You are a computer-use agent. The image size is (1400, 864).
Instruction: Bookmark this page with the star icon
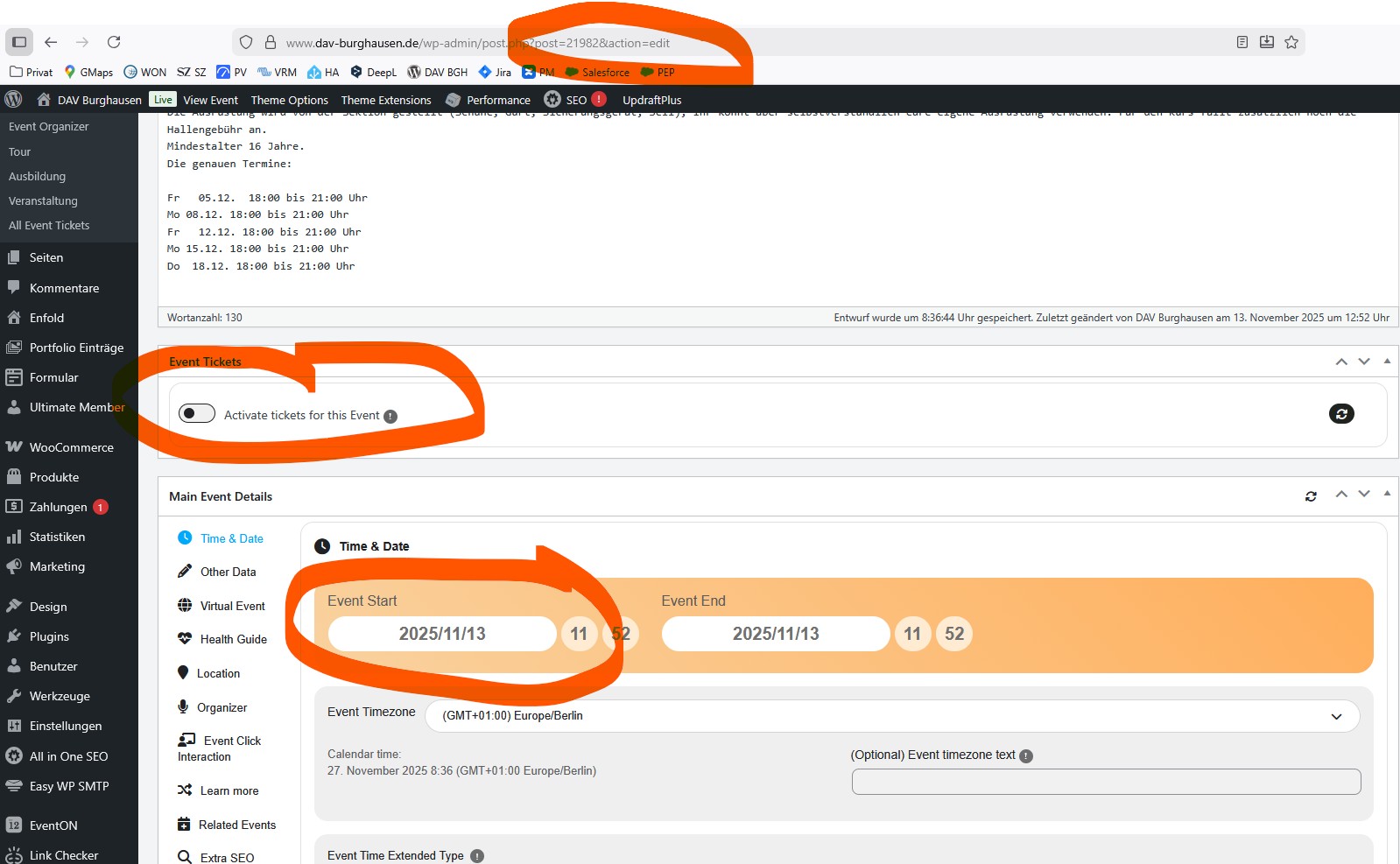(1291, 42)
